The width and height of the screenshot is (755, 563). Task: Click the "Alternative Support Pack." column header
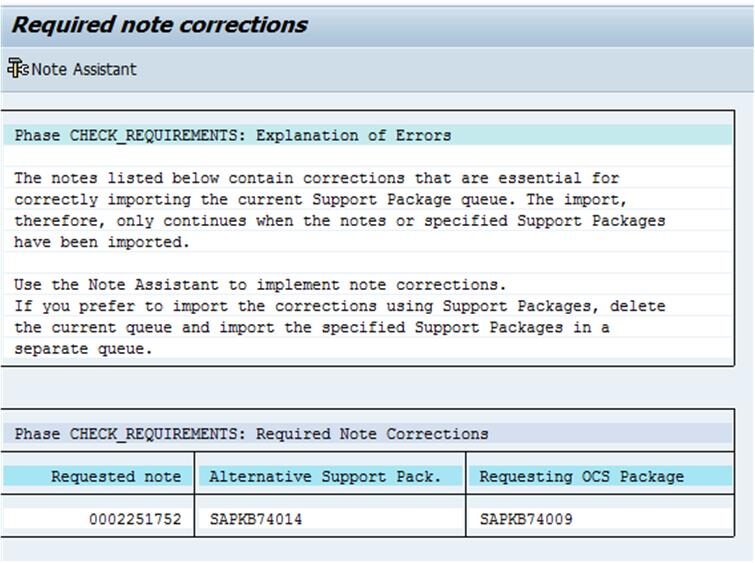(x=325, y=477)
